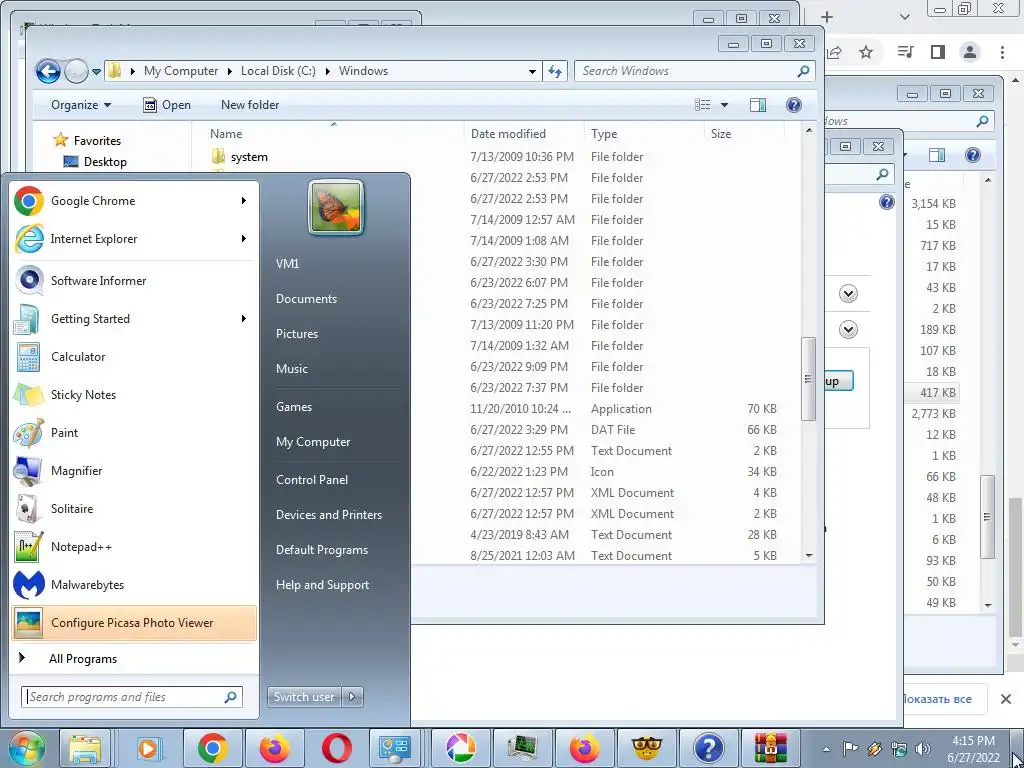The width and height of the screenshot is (1024, 768).
Task: Open Default Programs from Start menu
Action: pos(321,550)
